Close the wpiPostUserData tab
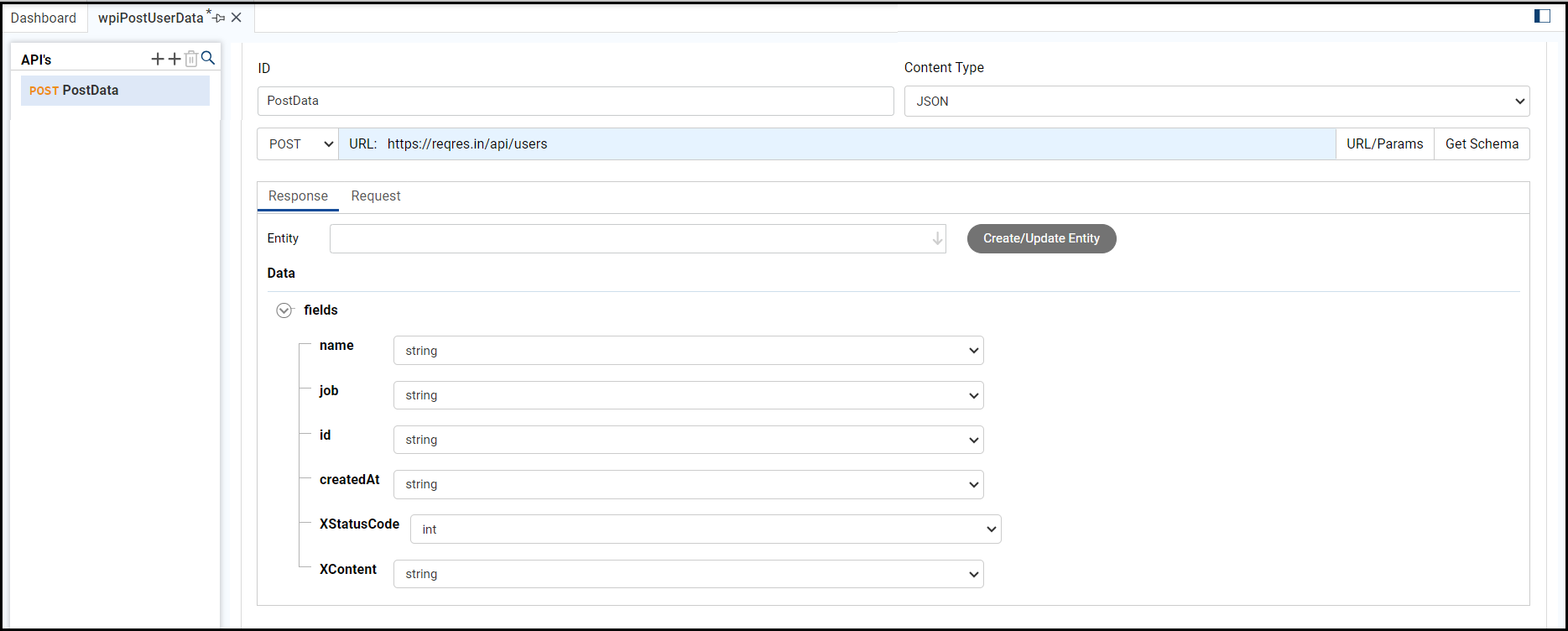The image size is (1568, 631). coord(237,18)
